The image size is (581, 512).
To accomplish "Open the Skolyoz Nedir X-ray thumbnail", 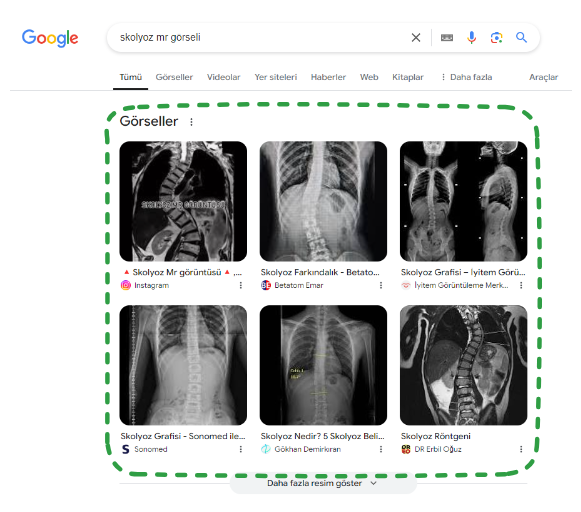I will coord(323,365).
